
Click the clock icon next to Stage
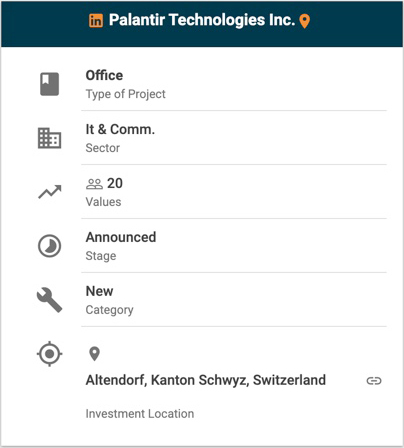coord(49,246)
